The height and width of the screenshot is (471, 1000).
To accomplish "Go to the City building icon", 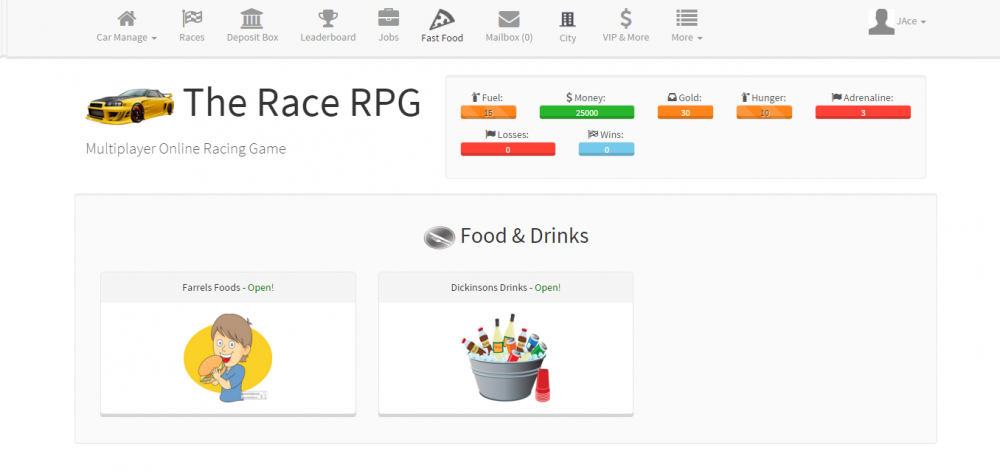I will click(x=568, y=18).
